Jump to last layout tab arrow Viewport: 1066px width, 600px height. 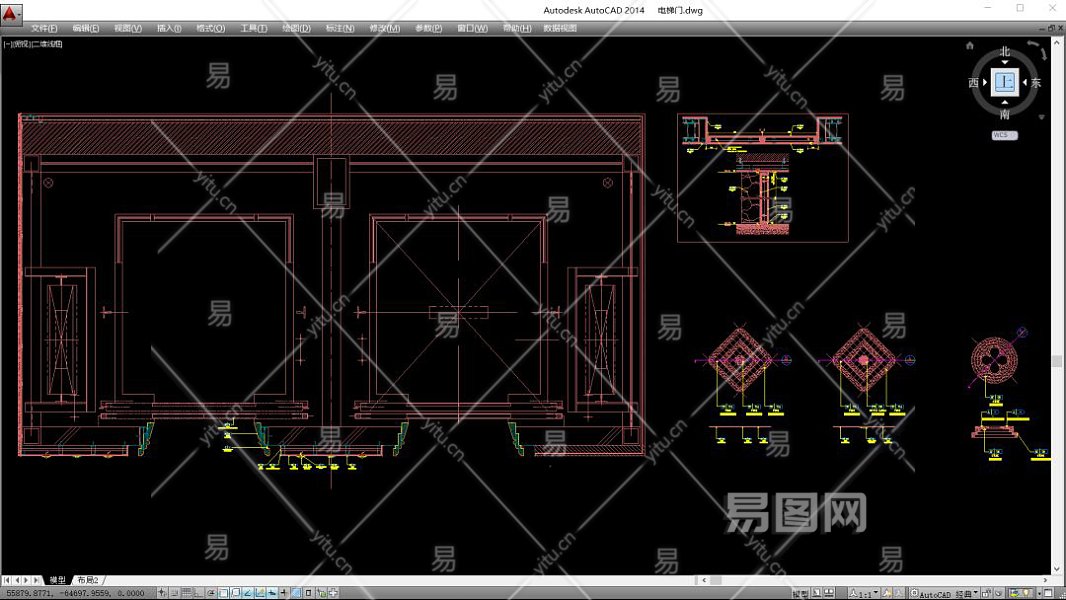coord(37,580)
